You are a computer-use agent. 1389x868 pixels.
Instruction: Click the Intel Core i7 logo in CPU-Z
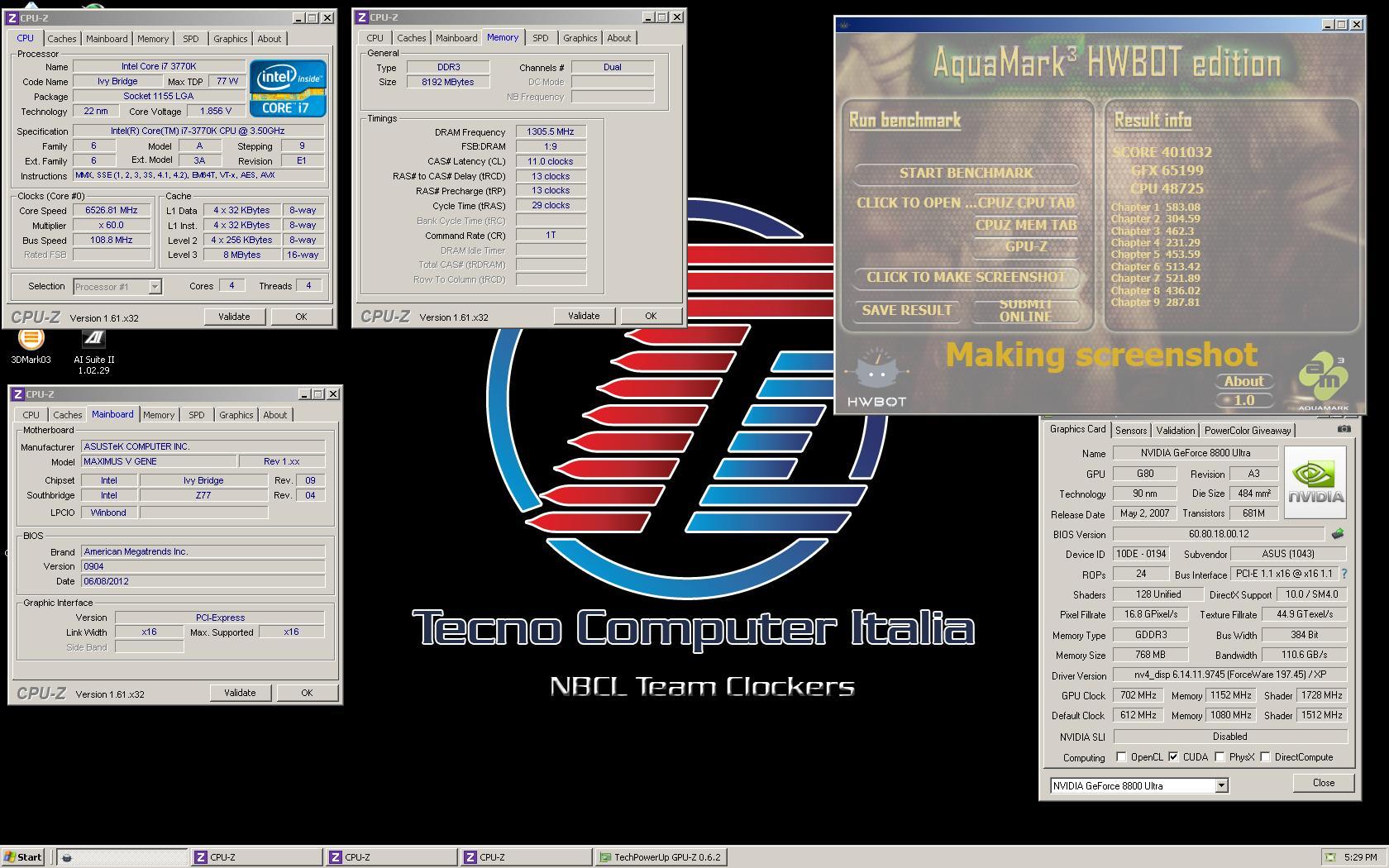[288, 88]
